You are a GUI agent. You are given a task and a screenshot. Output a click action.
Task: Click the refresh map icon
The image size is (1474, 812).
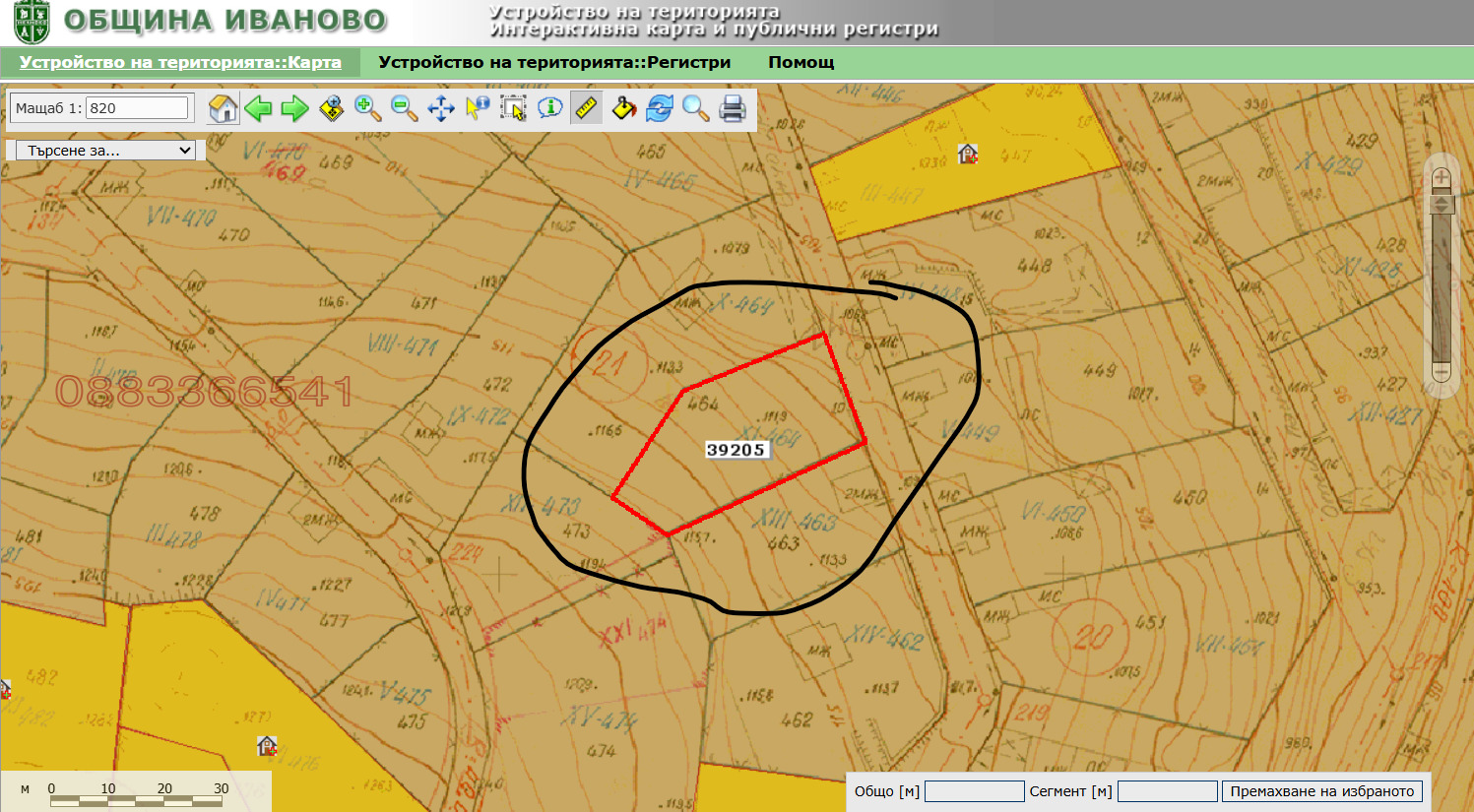660,108
